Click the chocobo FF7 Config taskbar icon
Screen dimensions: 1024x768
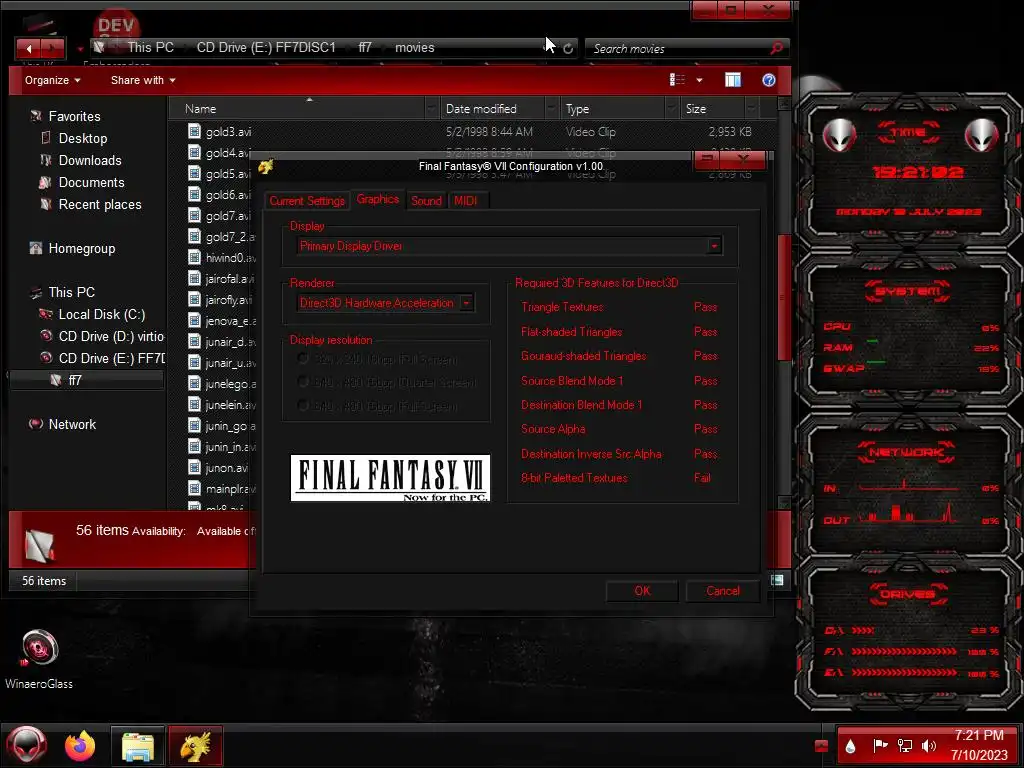(196, 746)
